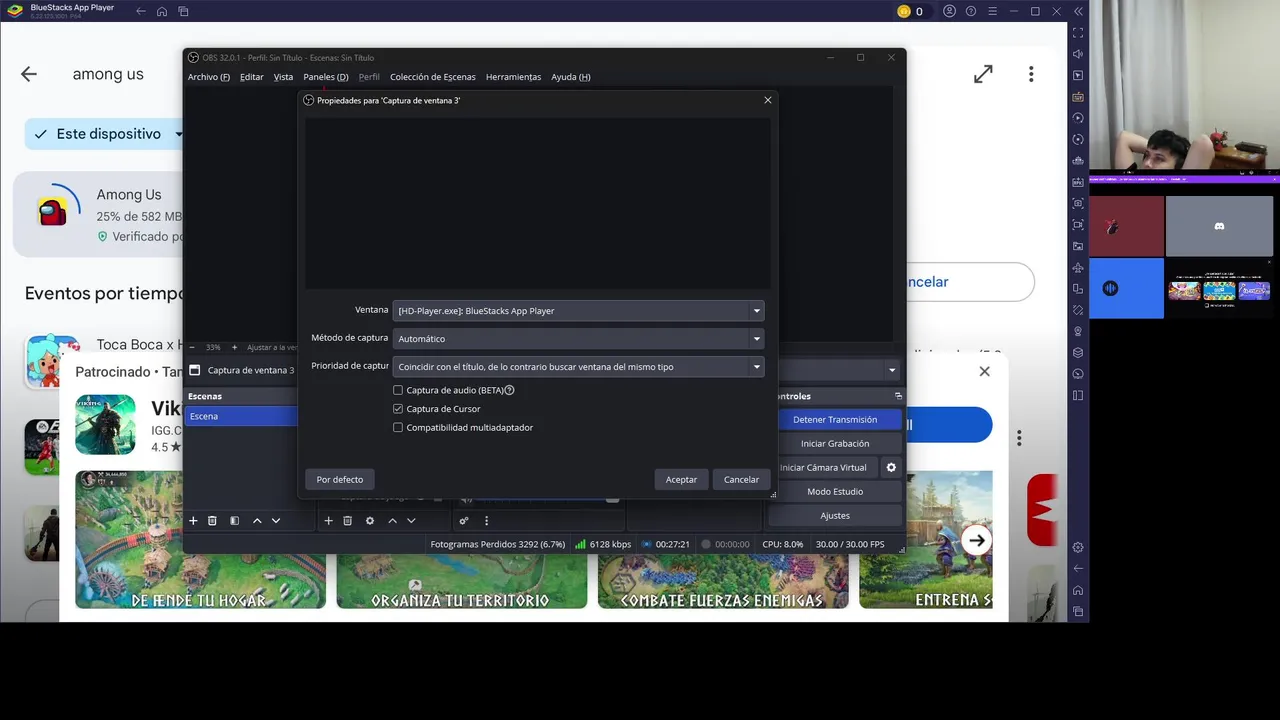Viewport: 1280px width, 720px height.
Task: Open OBS Ajustes button
Action: (x=835, y=516)
